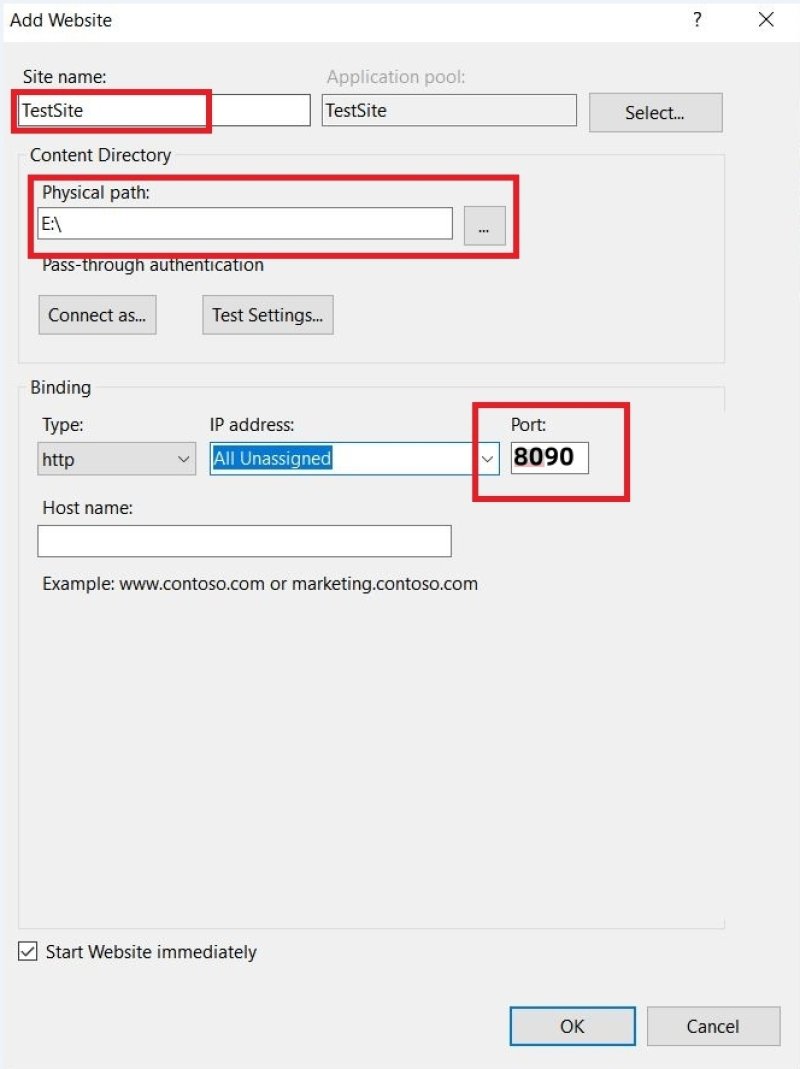Click the Host name label

87,508
